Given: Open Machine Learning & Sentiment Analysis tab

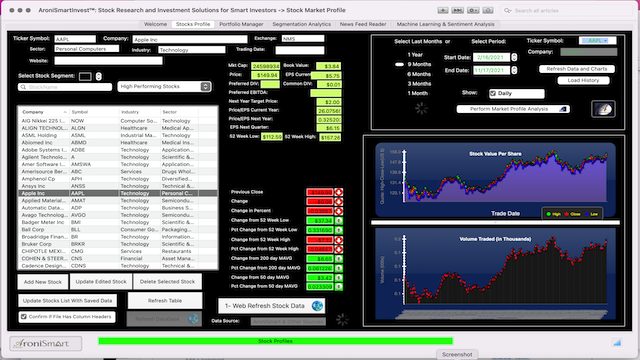Looking at the screenshot, I should point(445,24).
